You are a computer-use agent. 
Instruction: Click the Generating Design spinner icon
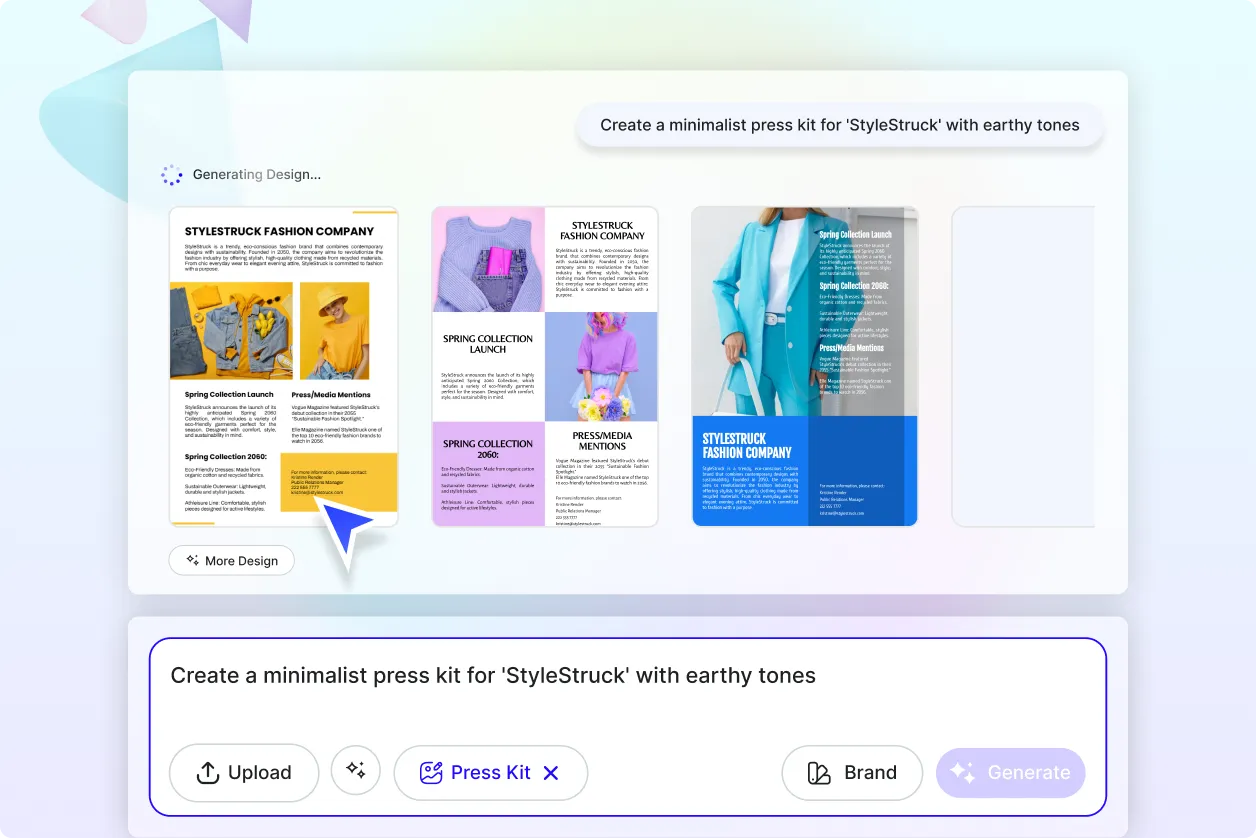coord(172,175)
